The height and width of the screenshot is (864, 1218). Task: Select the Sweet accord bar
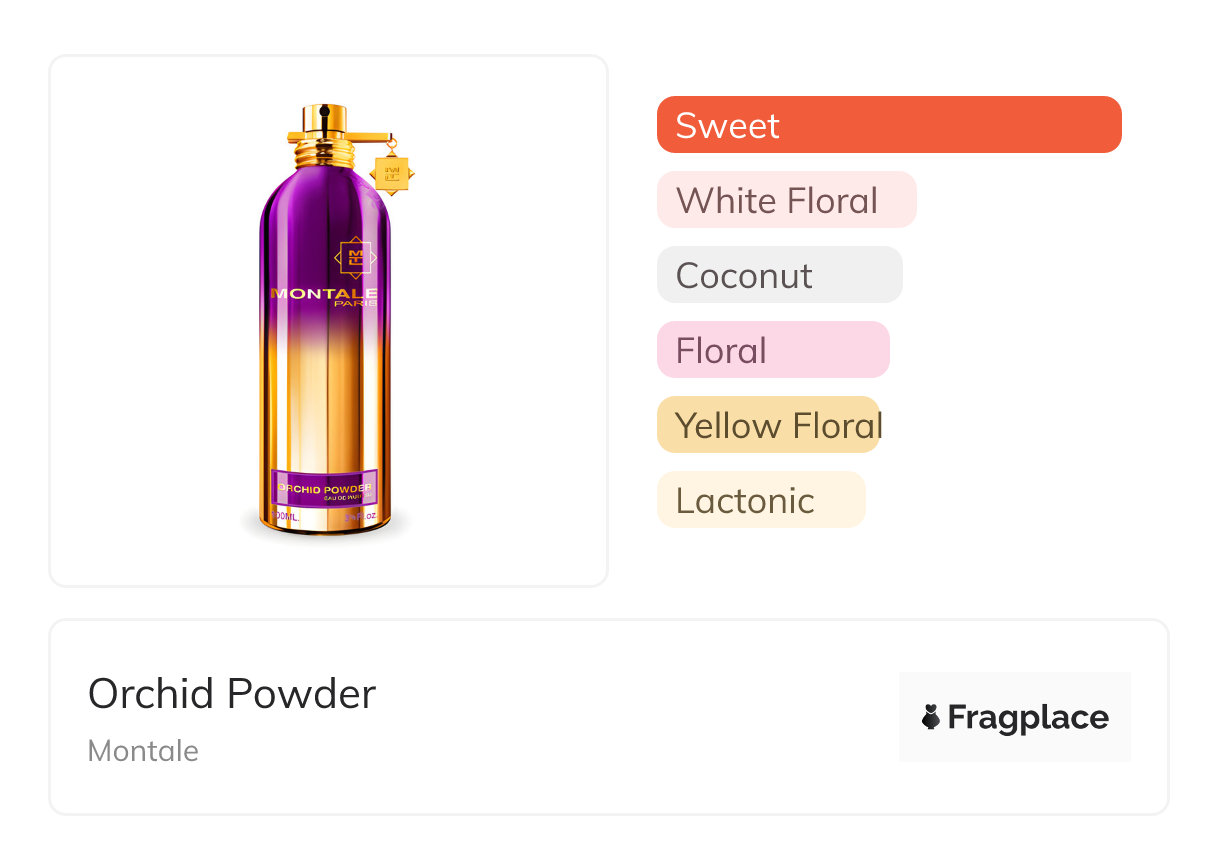(889, 125)
